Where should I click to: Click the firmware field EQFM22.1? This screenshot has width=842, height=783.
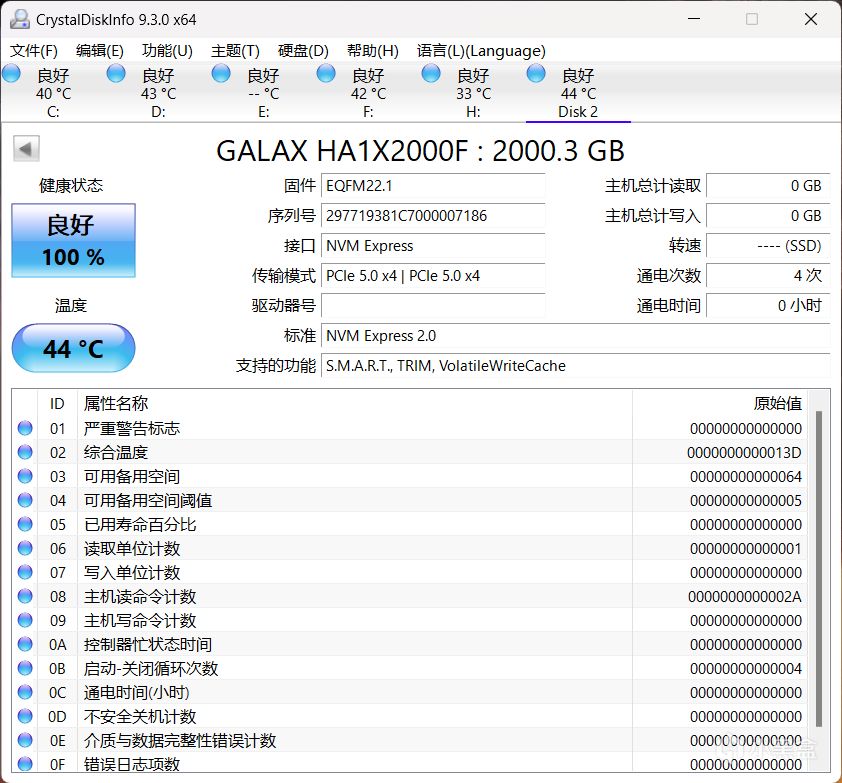point(433,186)
